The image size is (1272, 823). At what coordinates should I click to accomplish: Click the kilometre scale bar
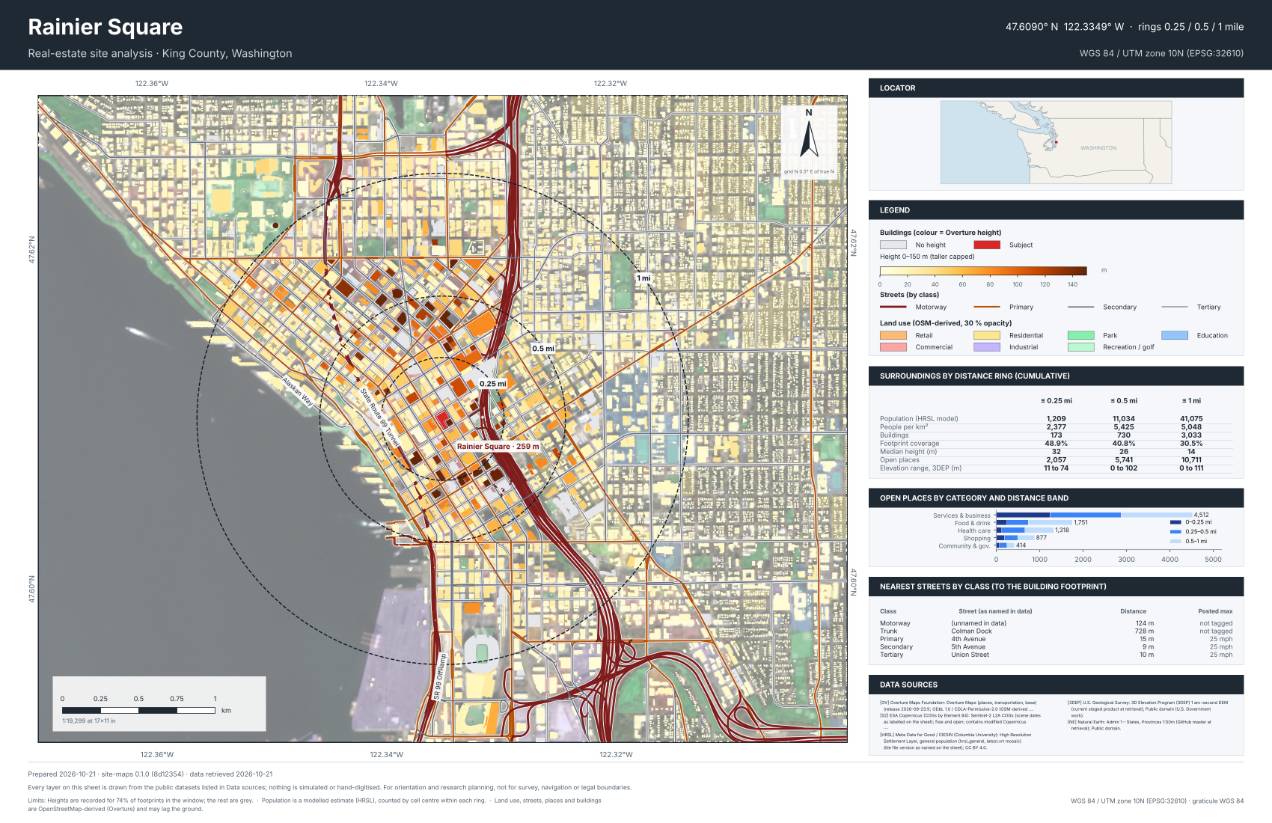tap(139, 709)
